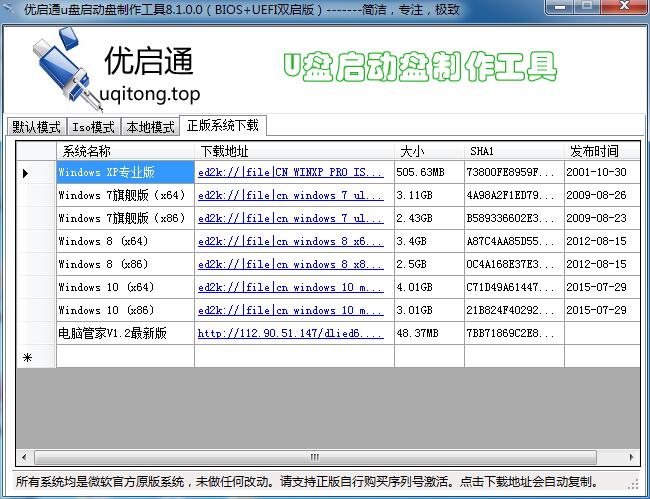Screen dimensions: 650x499
Task: Select the Windows 7旗舰版 (x86) name cell
Action: point(125,218)
